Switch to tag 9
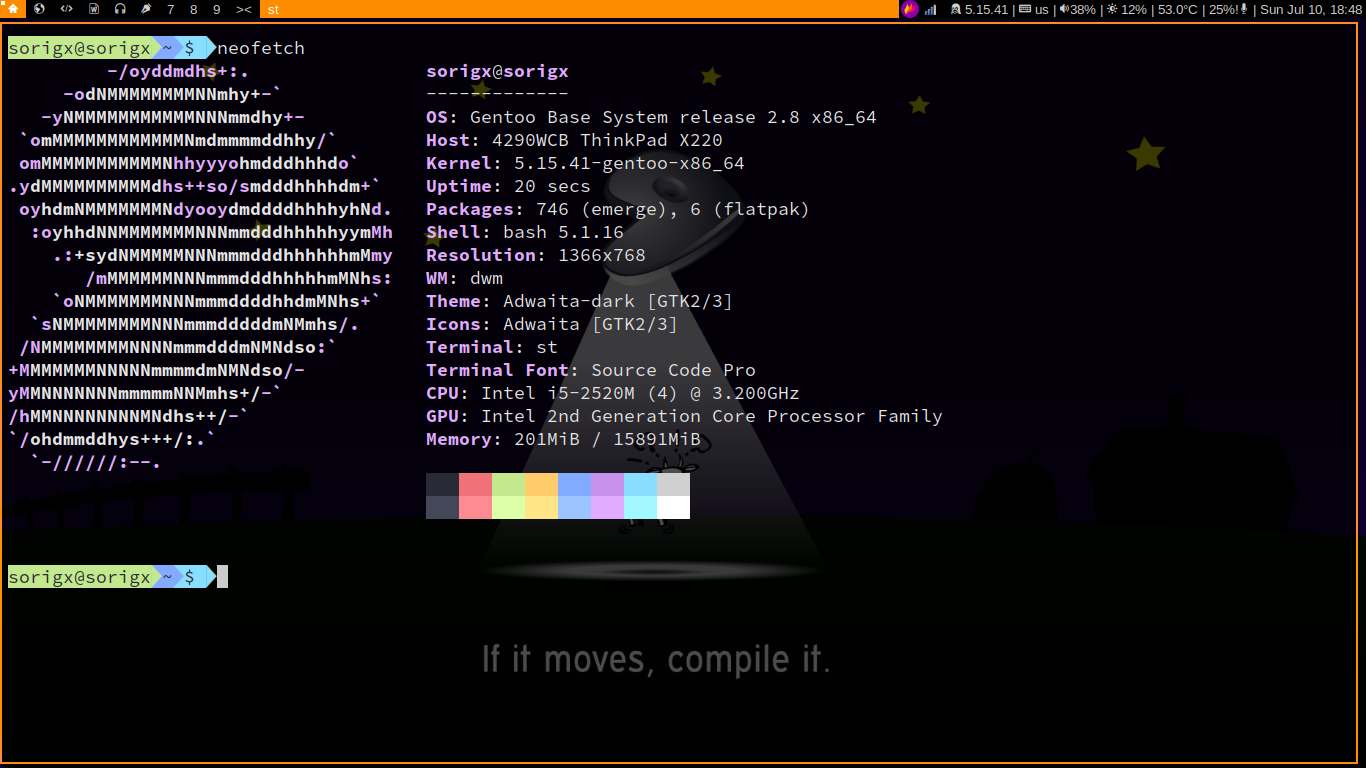1366x768 pixels. 217,9
